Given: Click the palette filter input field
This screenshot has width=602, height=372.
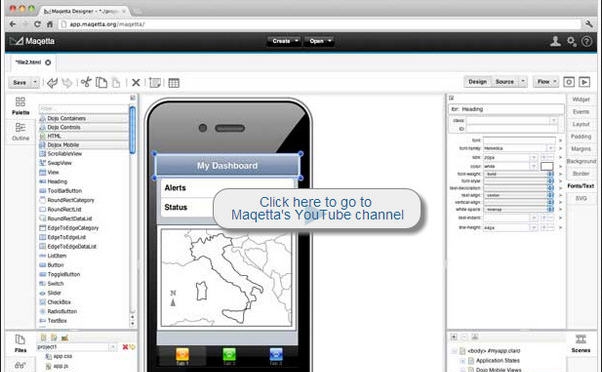Looking at the screenshot, I should 83,109.
